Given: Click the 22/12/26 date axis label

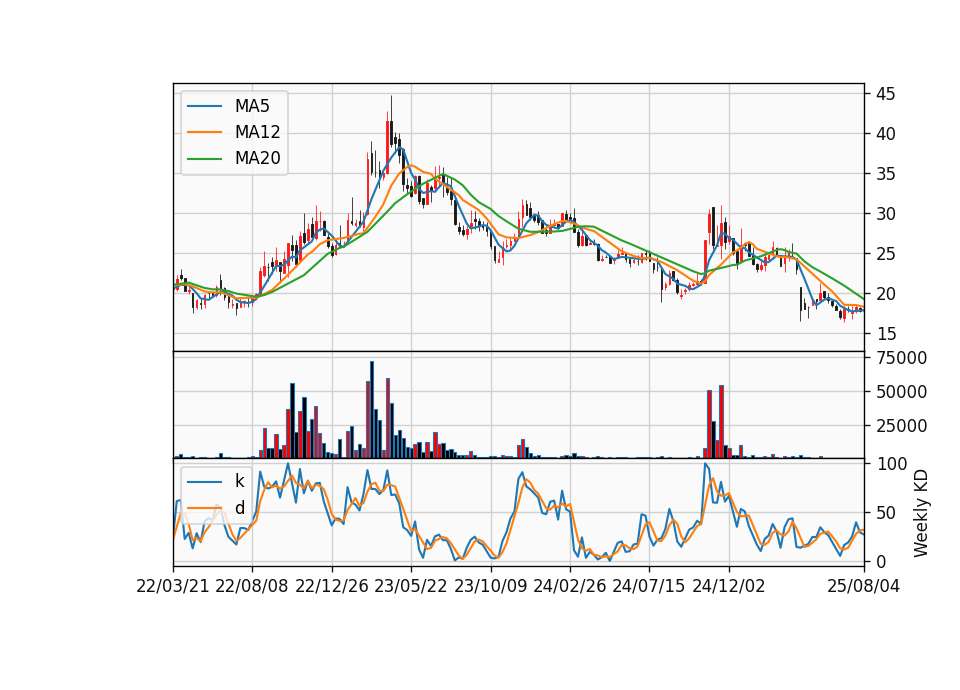Looking at the screenshot, I should pos(332,586).
